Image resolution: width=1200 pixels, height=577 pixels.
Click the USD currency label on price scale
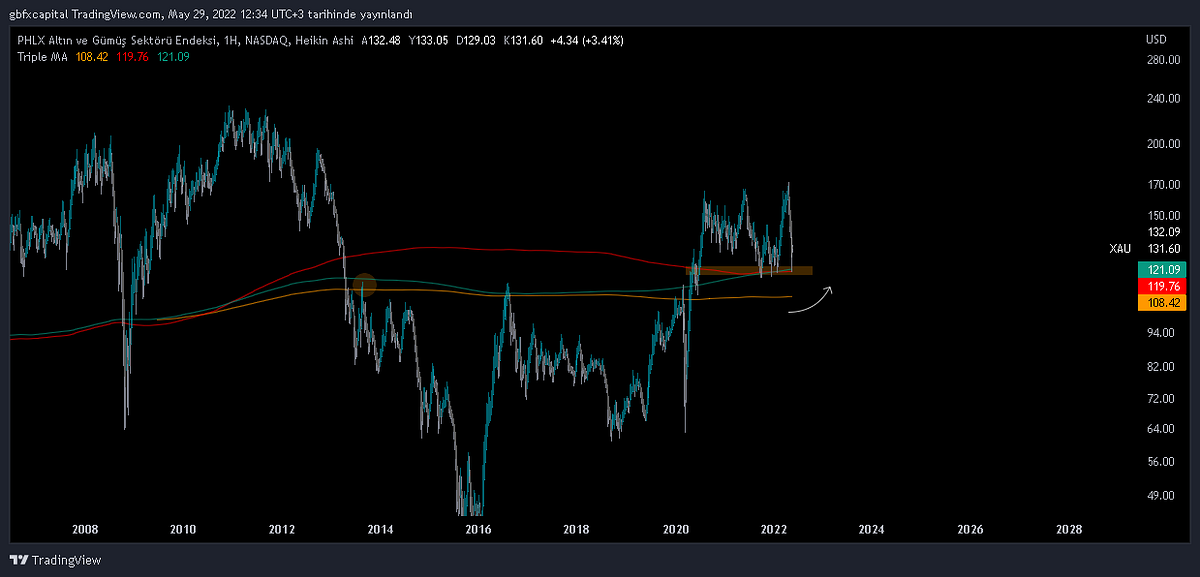pyautogui.click(x=1156, y=41)
